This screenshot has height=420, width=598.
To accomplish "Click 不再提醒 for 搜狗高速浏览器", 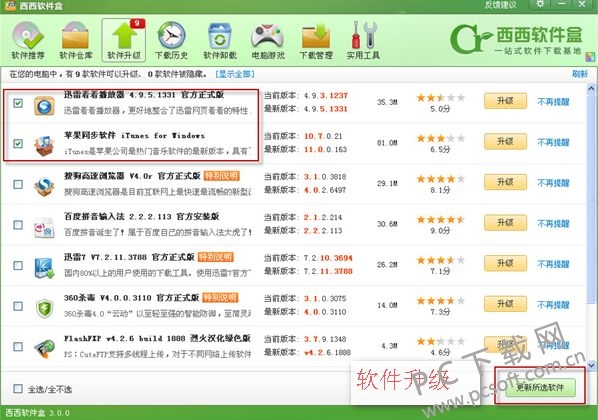I will pos(553,183).
